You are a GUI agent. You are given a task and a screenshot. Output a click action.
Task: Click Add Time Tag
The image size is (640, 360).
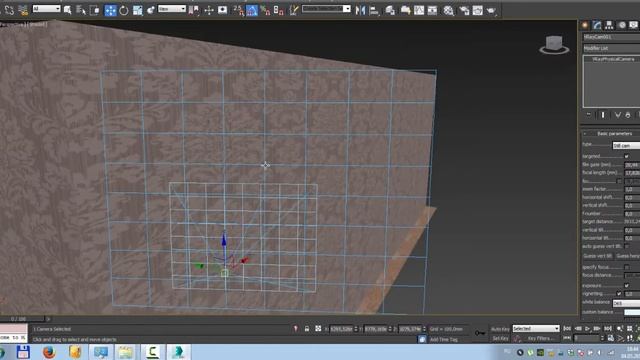click(443, 340)
